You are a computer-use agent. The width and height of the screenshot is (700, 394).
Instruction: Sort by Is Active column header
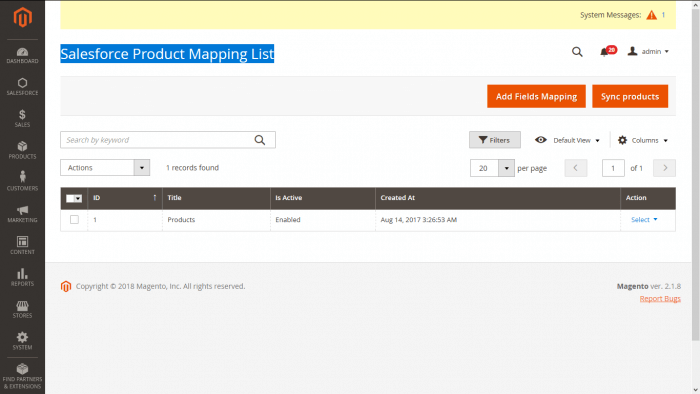click(323, 198)
